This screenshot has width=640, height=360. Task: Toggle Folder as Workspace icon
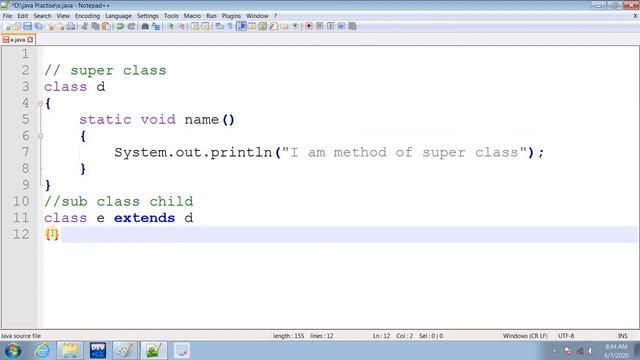[x=284, y=27]
